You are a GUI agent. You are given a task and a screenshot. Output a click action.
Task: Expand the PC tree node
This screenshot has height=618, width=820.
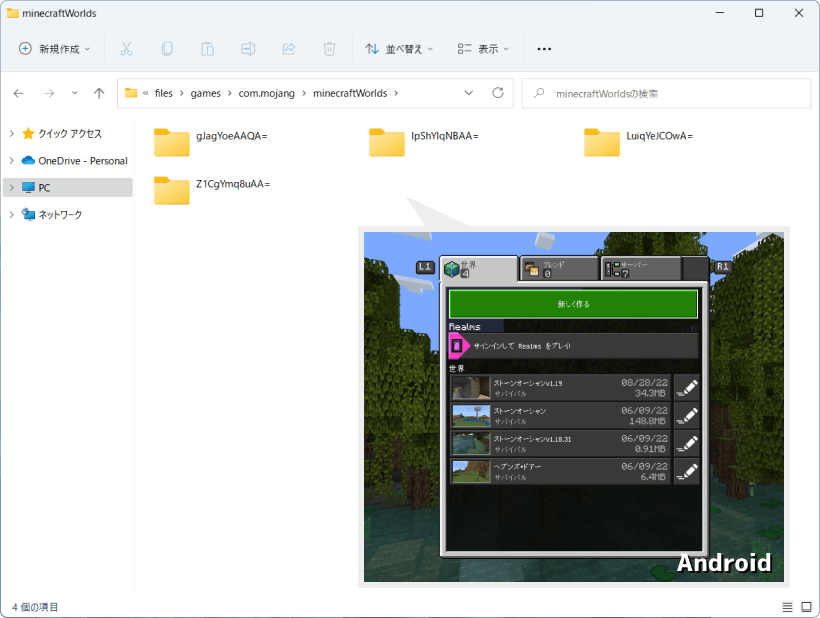12,187
